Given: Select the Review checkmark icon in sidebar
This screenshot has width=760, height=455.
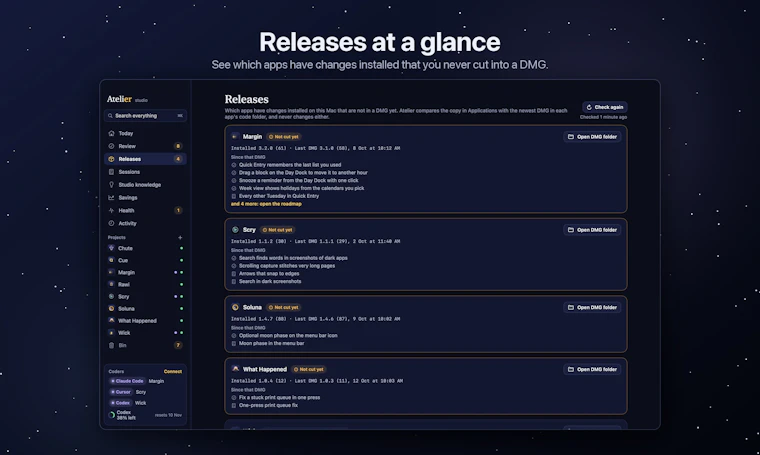Looking at the screenshot, I should [x=111, y=146].
